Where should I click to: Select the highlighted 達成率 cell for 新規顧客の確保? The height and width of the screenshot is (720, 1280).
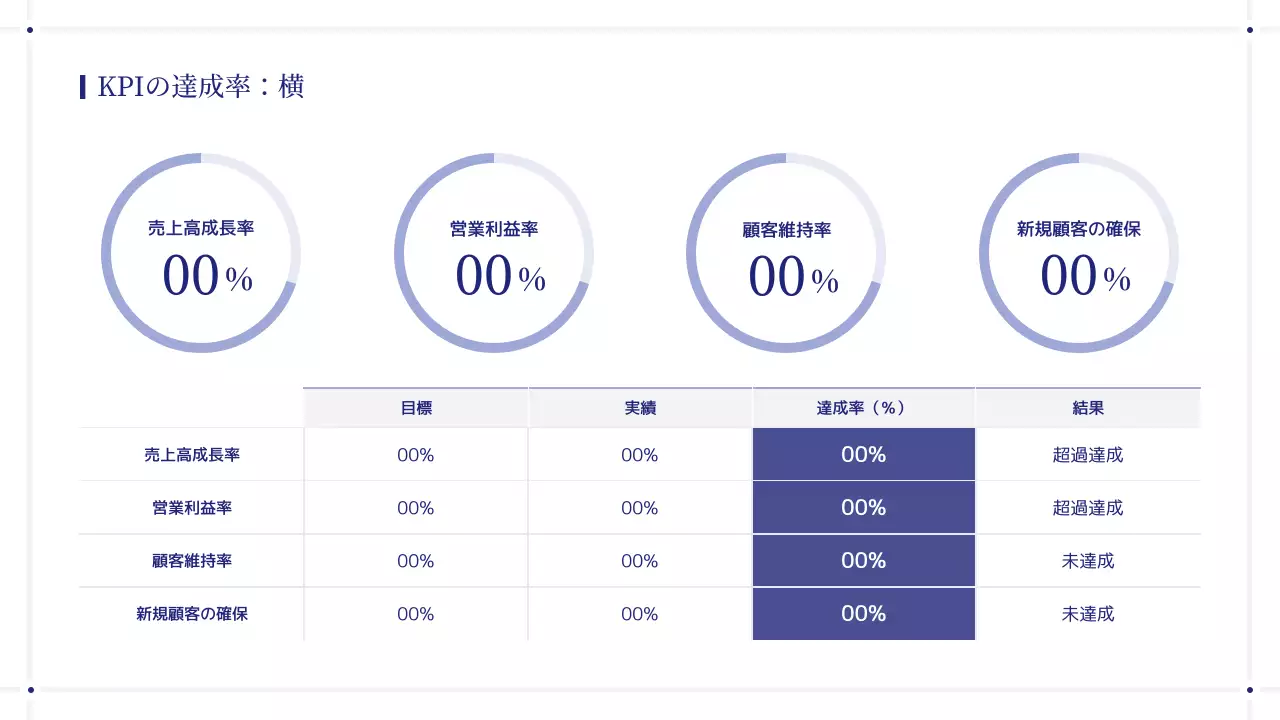pyautogui.click(x=863, y=614)
